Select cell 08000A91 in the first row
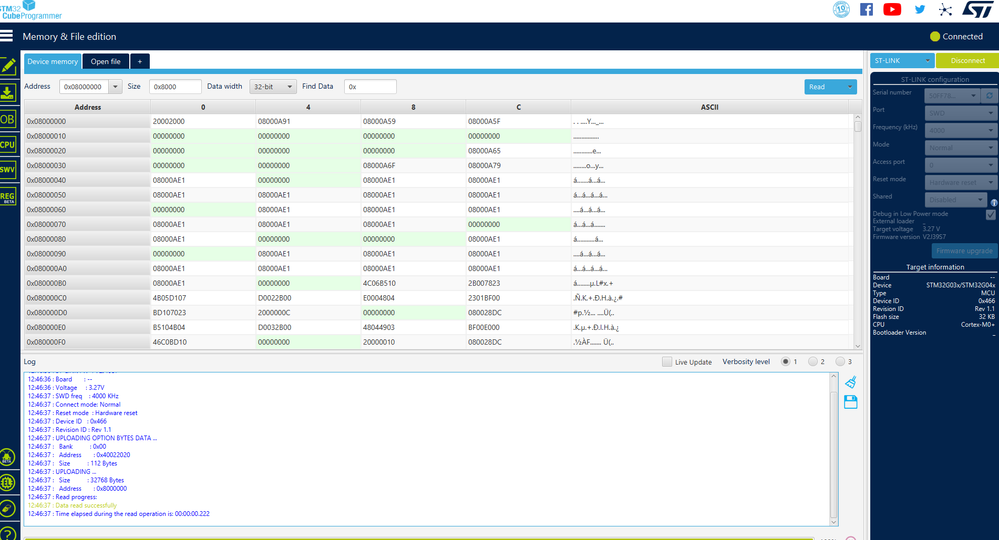Image resolution: width=999 pixels, height=540 pixels. coord(308,121)
